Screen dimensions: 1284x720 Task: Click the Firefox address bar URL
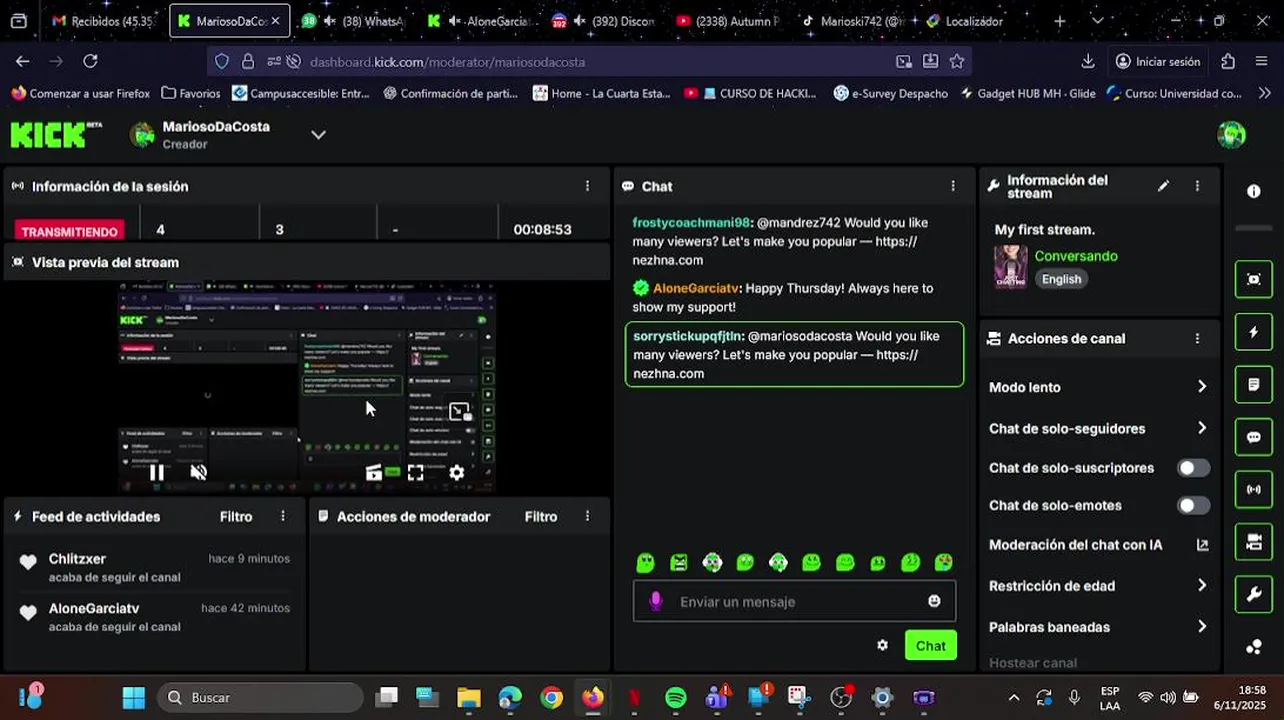447,61
